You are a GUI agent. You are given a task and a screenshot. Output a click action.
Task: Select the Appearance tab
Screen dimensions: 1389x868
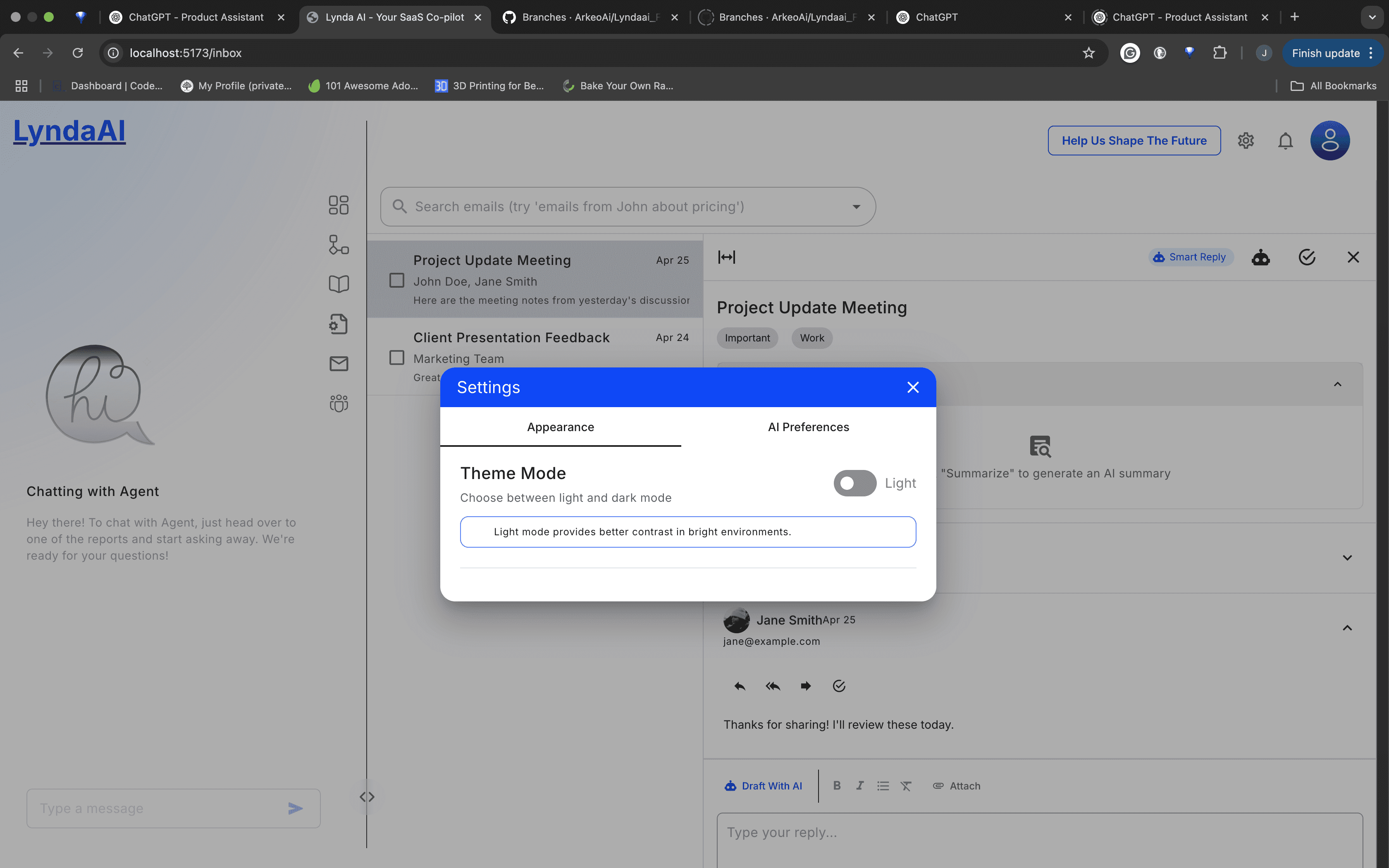coord(560,427)
